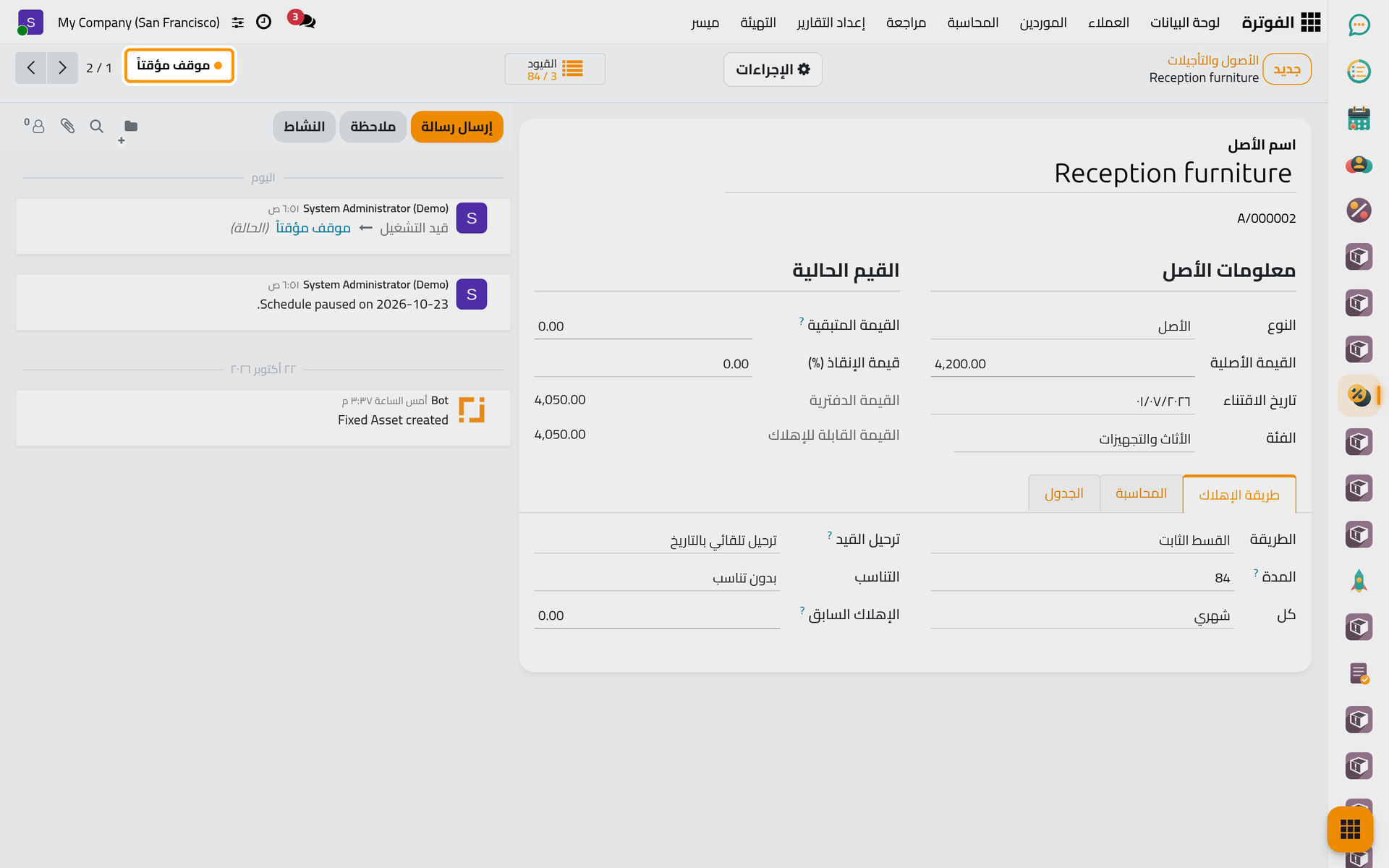Open the Category field dropdown (الأثاث والتجهيزات)
The width and height of the screenshot is (1389, 868).
(1074, 438)
